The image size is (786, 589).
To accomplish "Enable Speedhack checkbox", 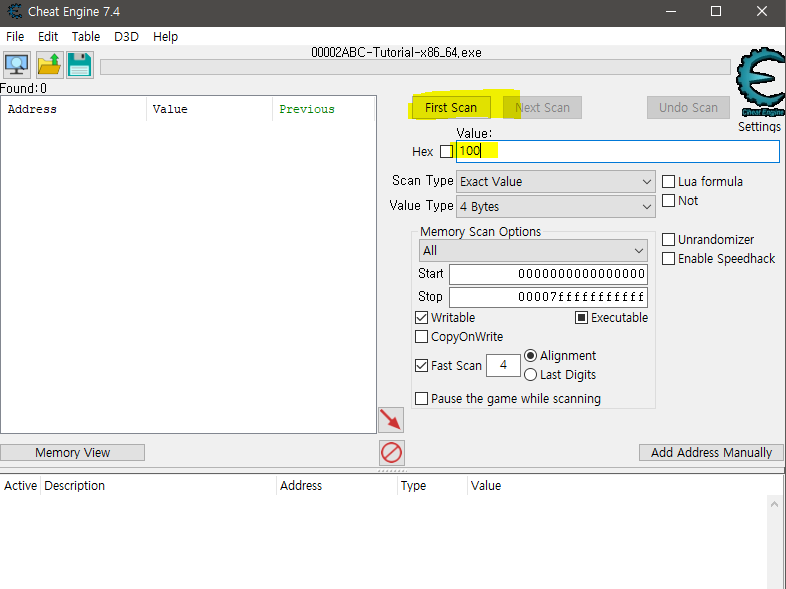I will coord(669,259).
